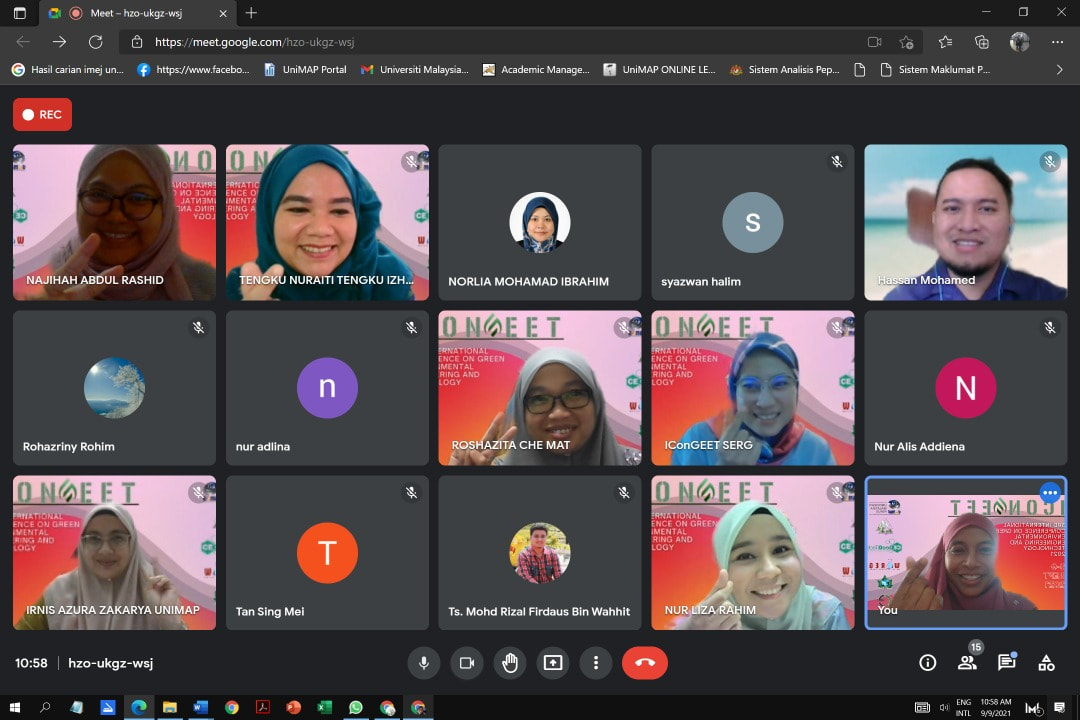Open options on your self-view tile

tap(1049, 493)
